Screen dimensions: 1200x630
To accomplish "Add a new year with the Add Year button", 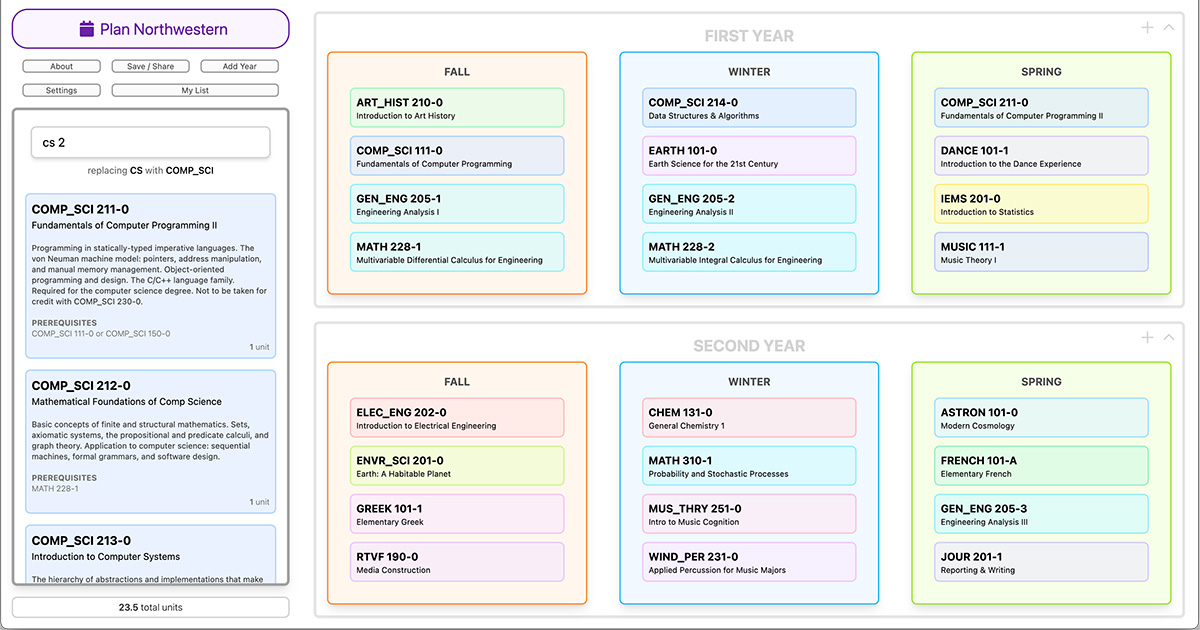I will click(x=240, y=66).
